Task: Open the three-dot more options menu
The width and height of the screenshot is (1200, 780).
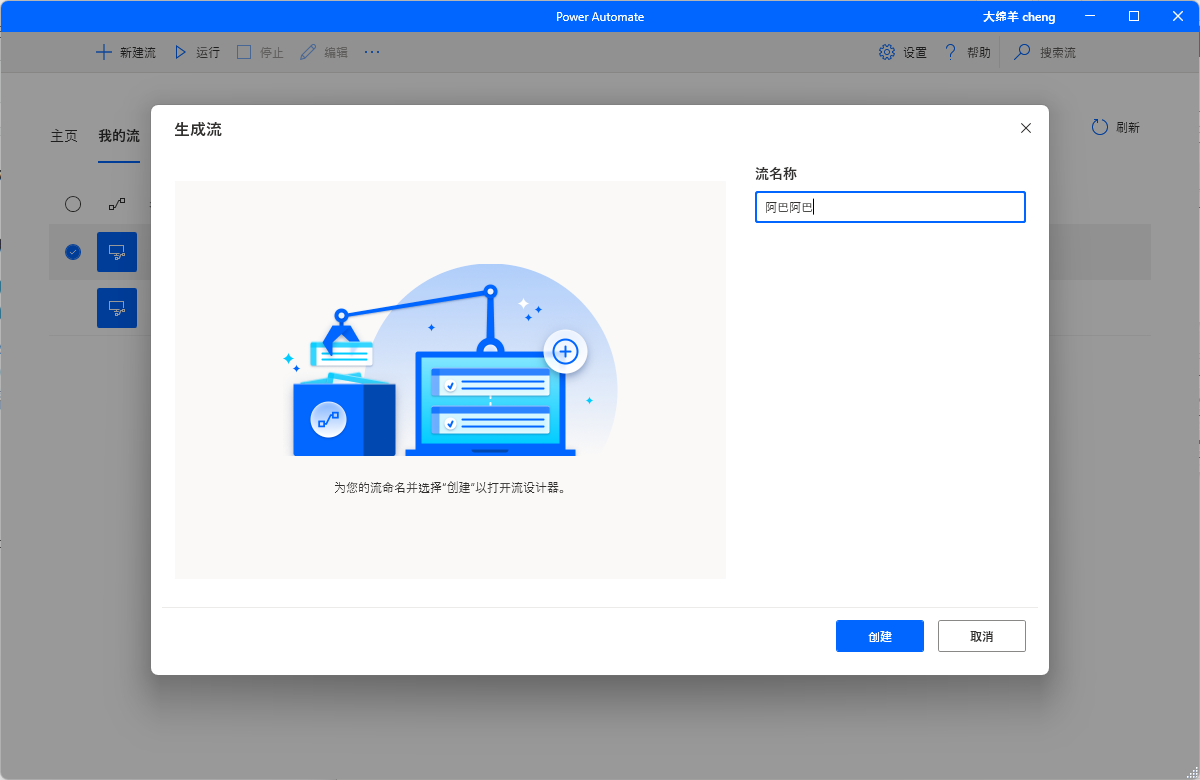Action: tap(372, 52)
